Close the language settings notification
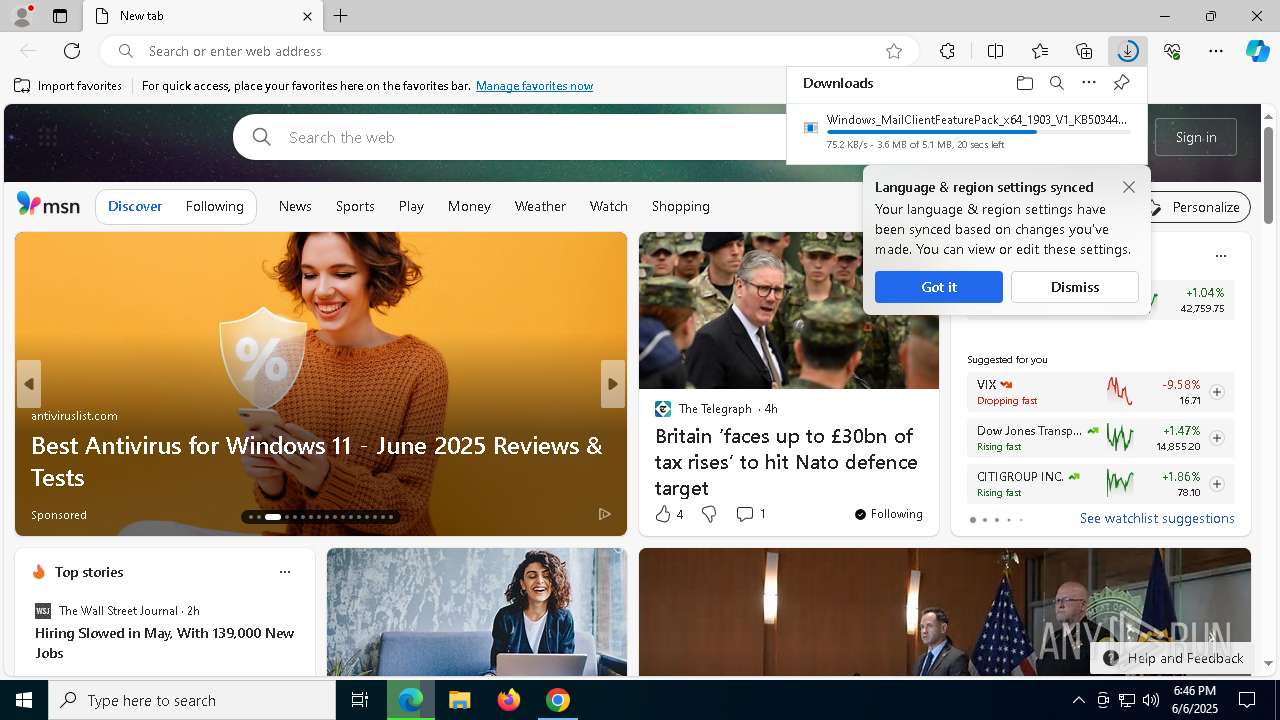1280x720 pixels. click(x=1129, y=187)
